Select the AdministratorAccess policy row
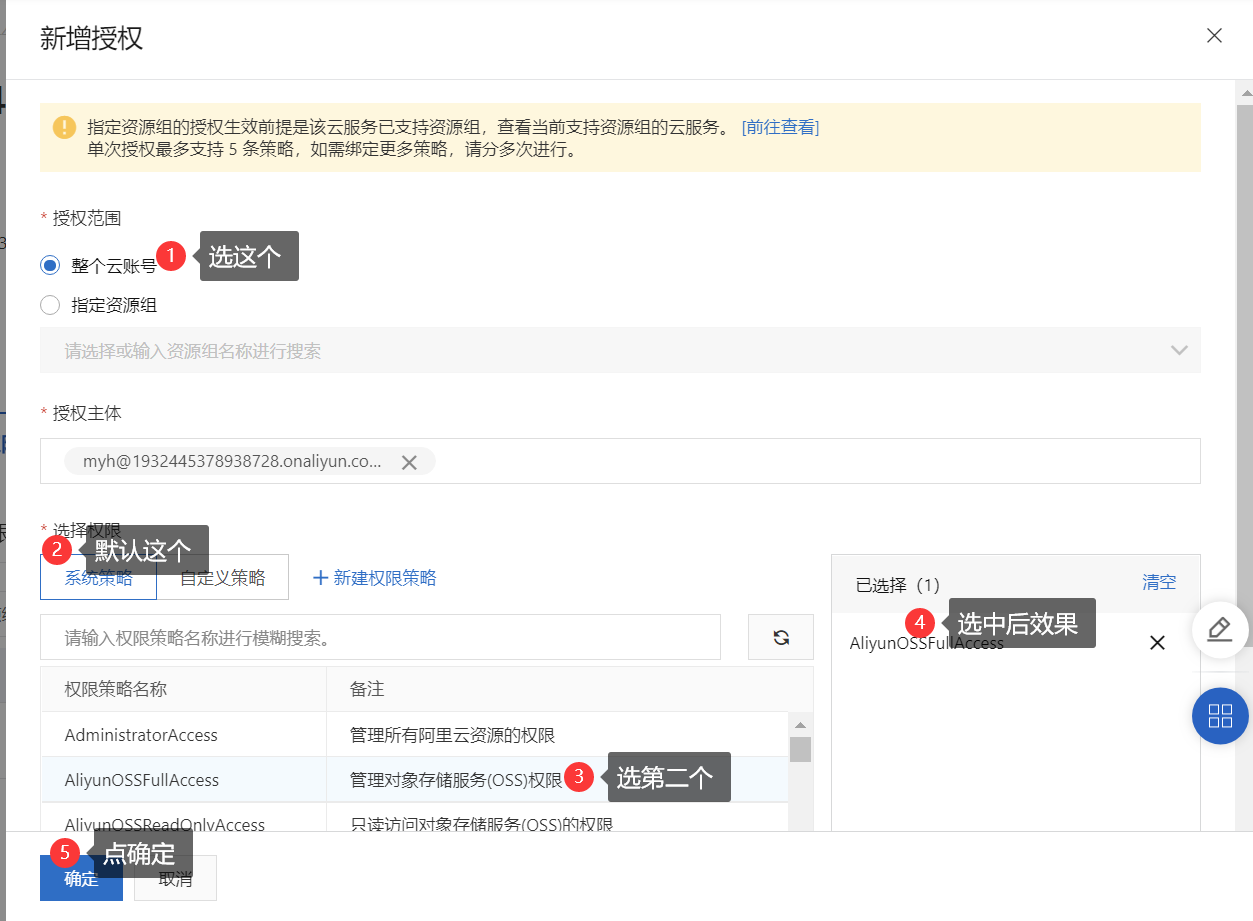This screenshot has width=1253, height=921. pyautogui.click(x=141, y=735)
